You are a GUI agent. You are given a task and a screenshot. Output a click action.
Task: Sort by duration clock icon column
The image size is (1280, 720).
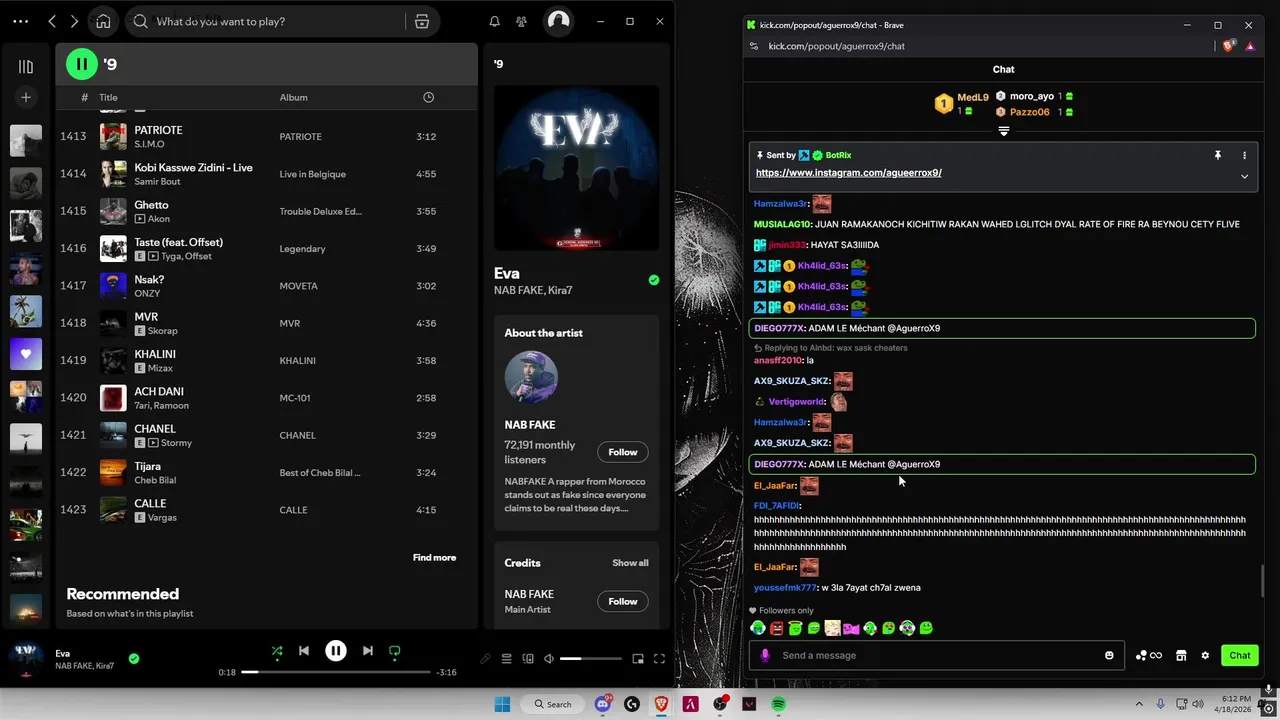point(428,97)
